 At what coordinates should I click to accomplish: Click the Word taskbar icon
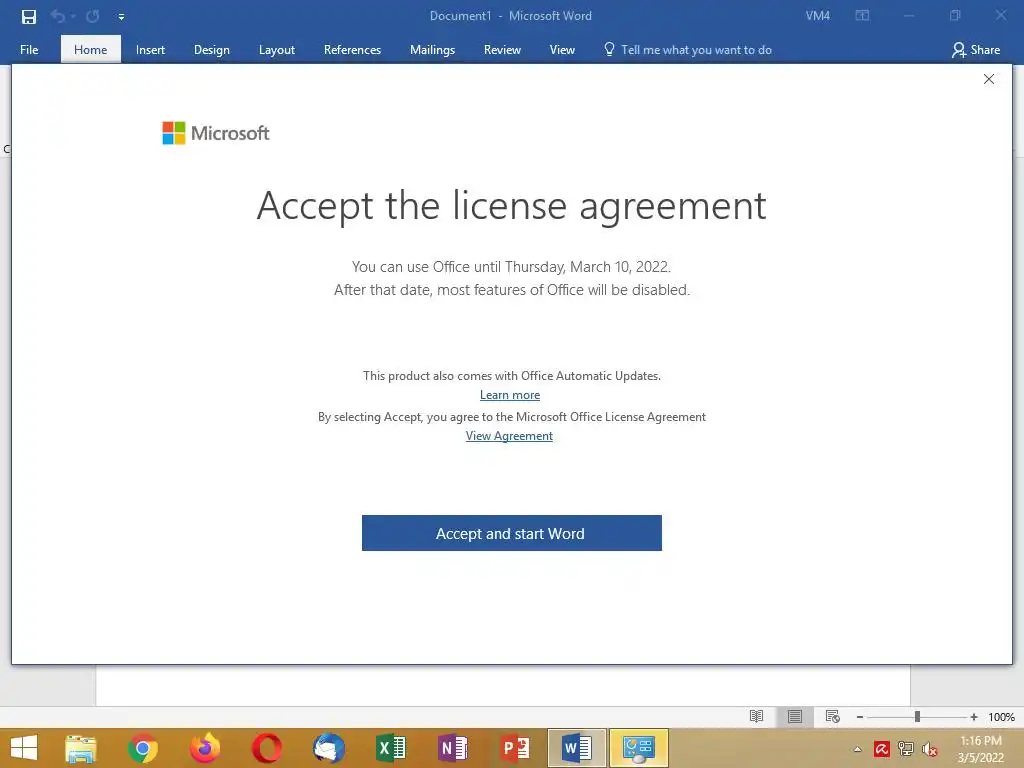(577, 748)
